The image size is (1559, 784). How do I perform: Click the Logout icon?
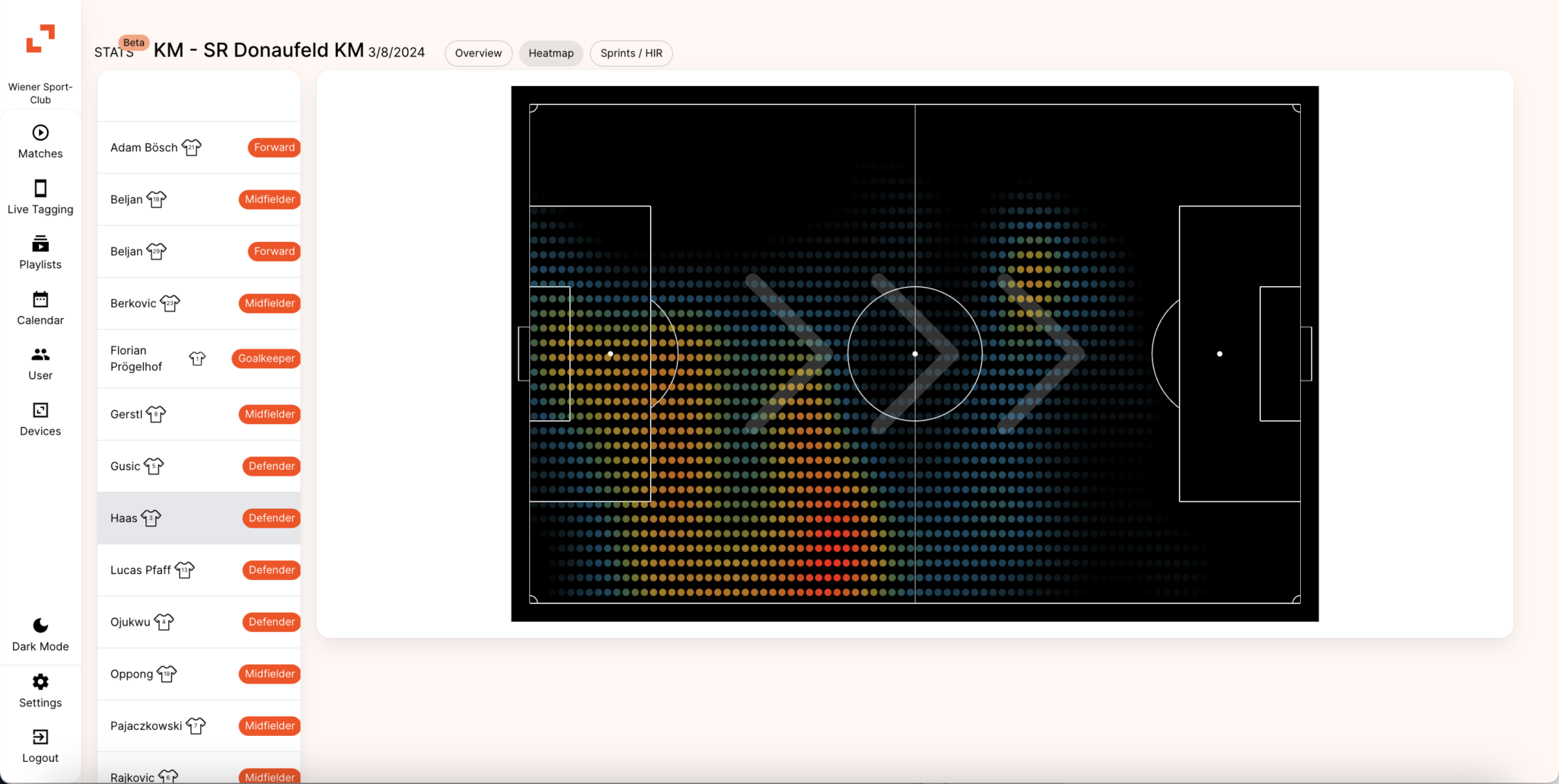click(40, 744)
